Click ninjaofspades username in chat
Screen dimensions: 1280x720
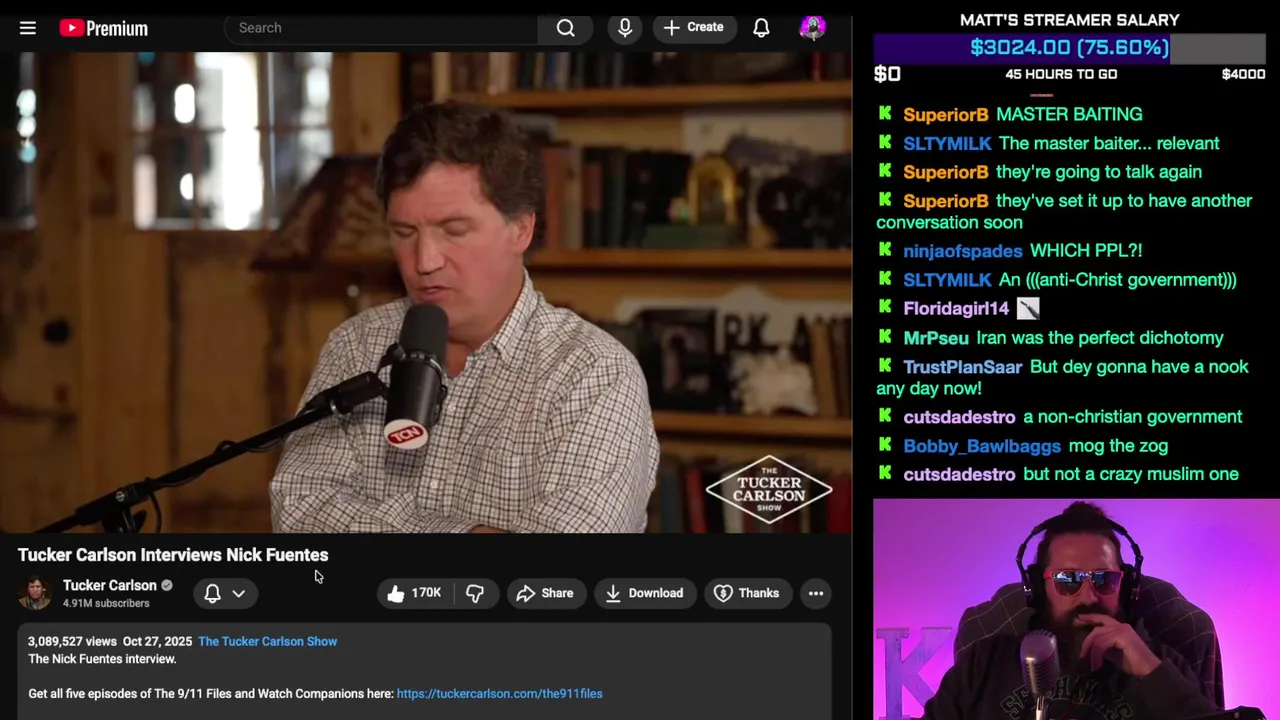click(x=963, y=251)
